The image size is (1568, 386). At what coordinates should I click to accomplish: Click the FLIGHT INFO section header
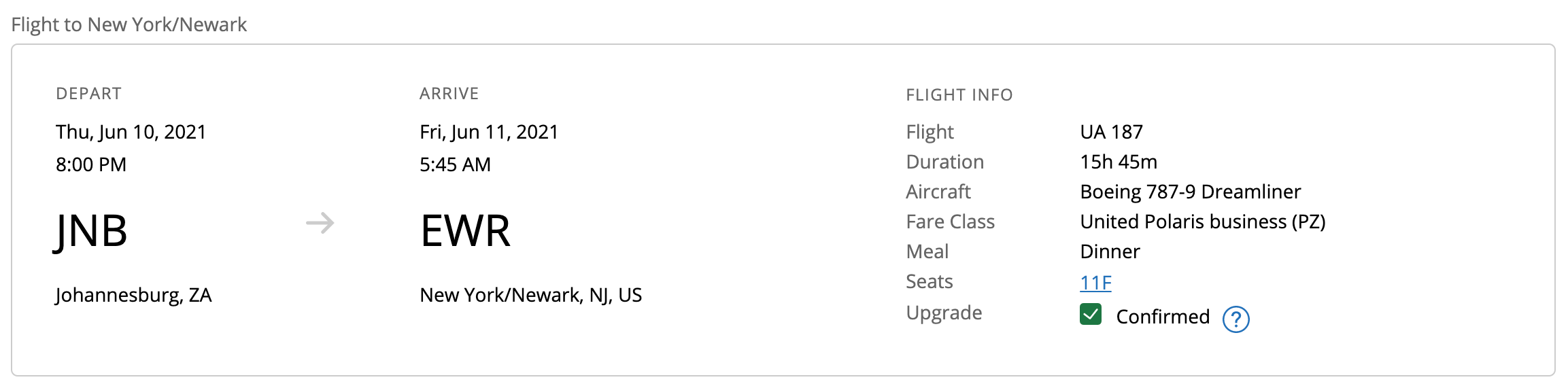(x=959, y=95)
